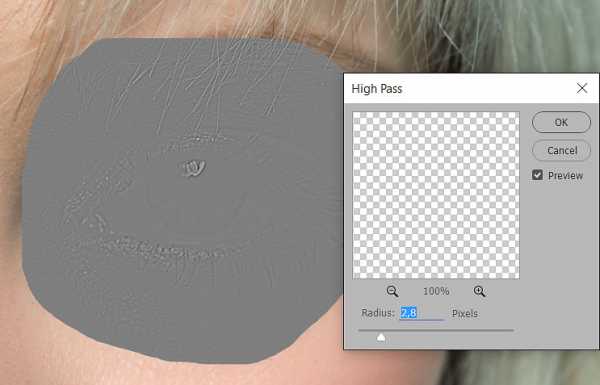This screenshot has height=385, width=600.
Task: Click the right end of Radius slider track
Action: 511,330
